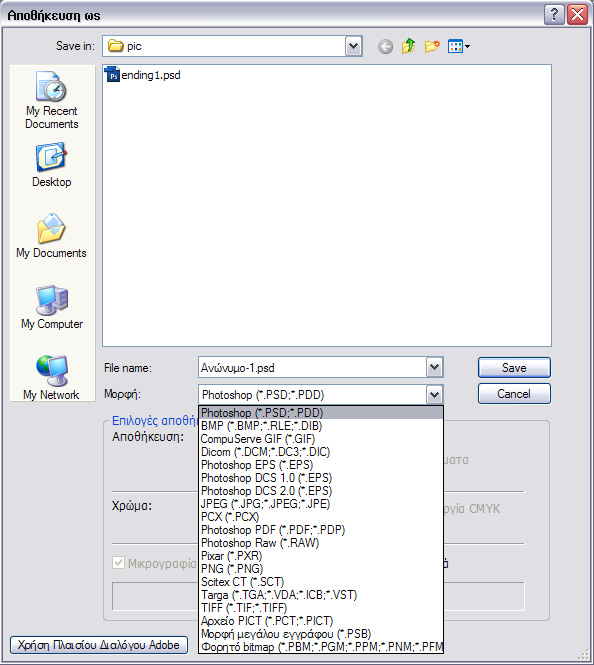Screen dimensions: 594x665
Task: Select the ending1.psd file
Action: pyautogui.click(x=143, y=75)
